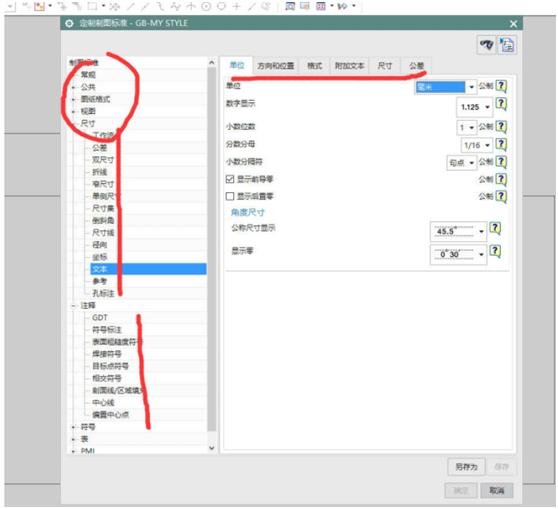Expand the 视图 tree node
Viewport: 558px width, 509px height.
tap(74, 111)
